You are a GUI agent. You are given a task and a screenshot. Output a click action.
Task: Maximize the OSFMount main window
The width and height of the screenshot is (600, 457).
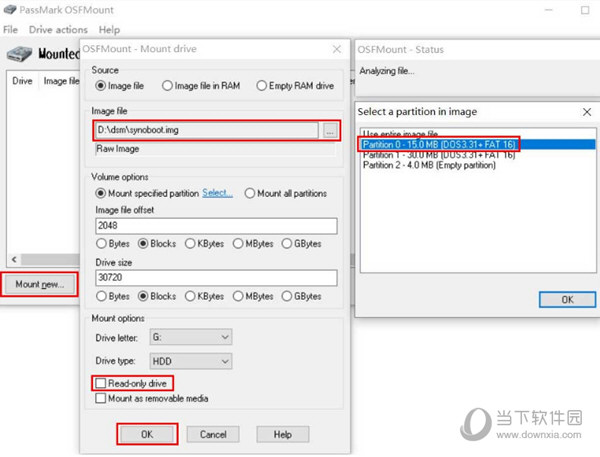pos(585,10)
